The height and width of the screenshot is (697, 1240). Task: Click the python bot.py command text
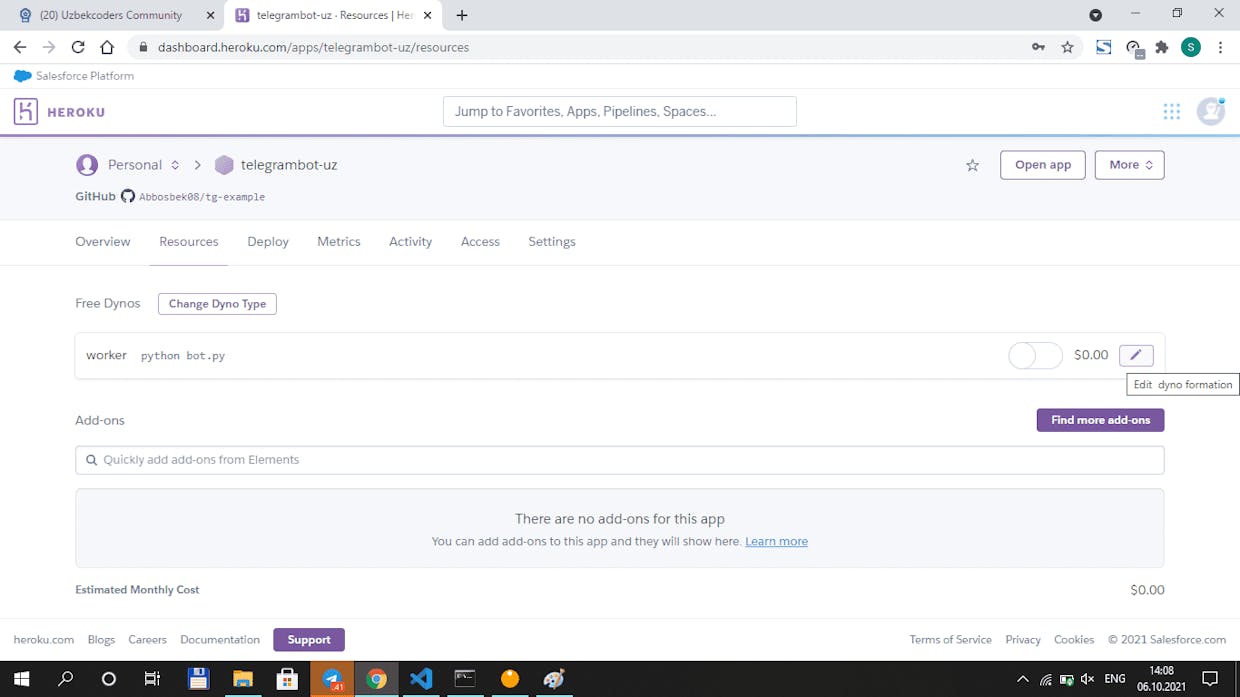[183, 356]
